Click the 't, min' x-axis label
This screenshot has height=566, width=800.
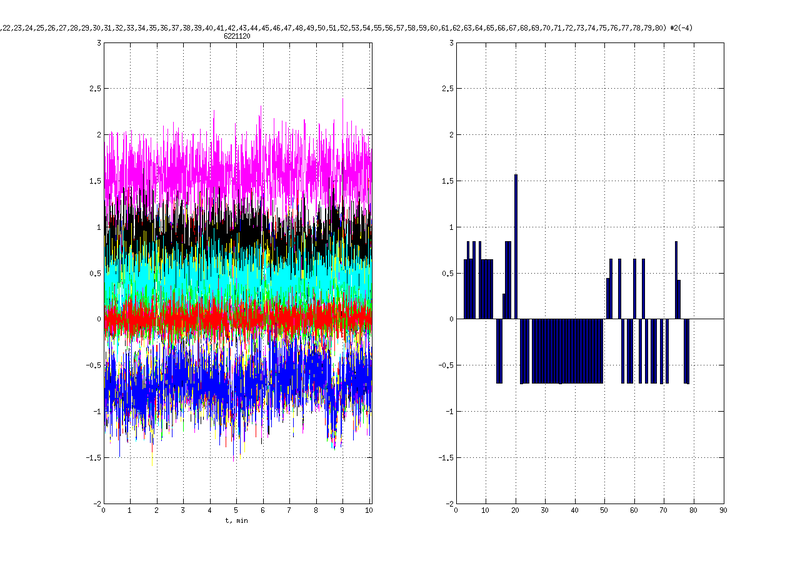pos(237,522)
